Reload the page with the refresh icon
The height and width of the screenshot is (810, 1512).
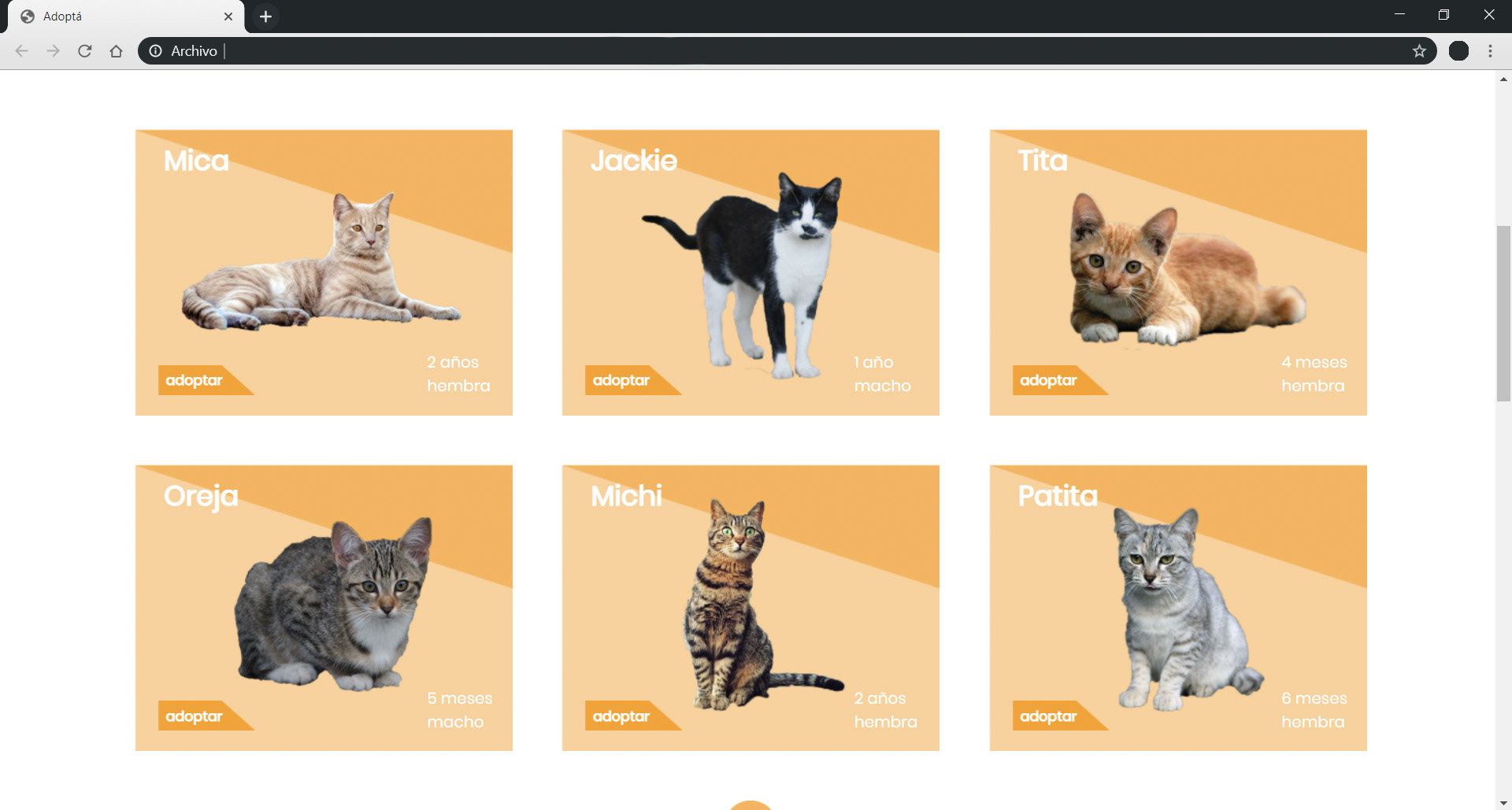tap(85, 51)
